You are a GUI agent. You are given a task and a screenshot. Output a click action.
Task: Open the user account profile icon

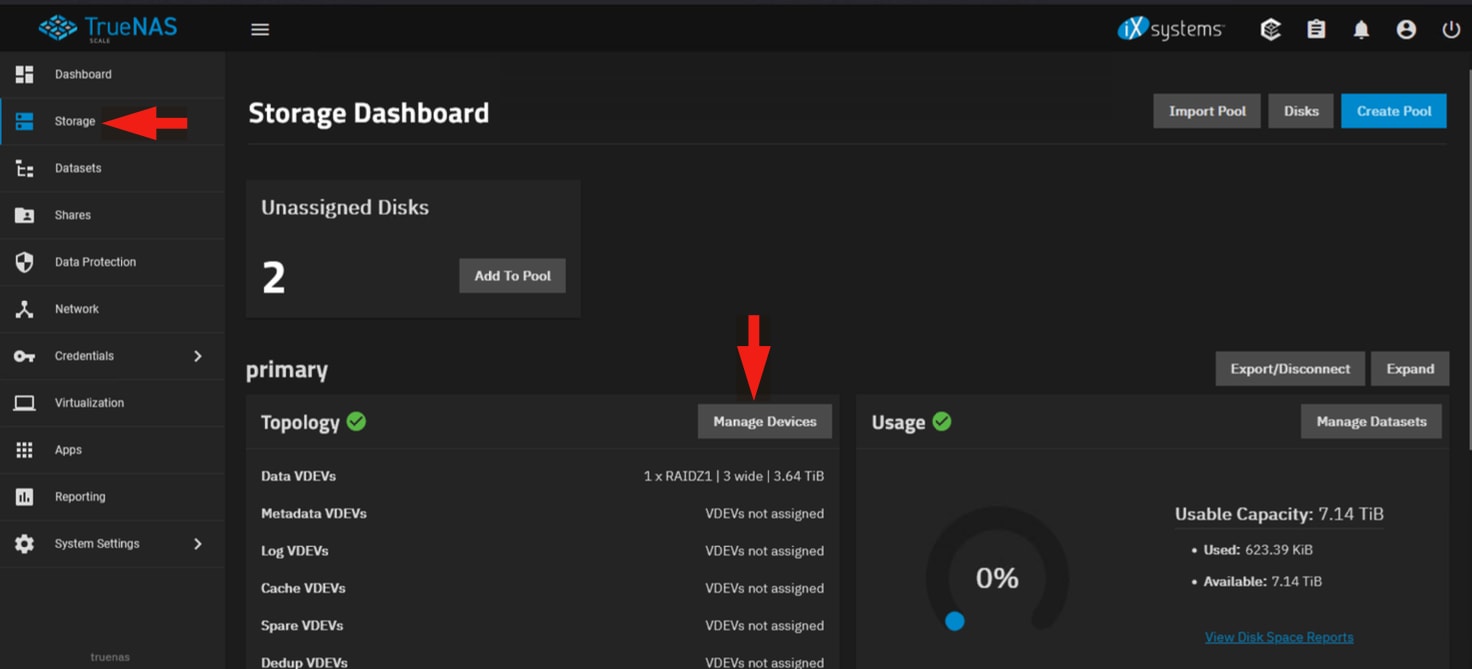point(1406,30)
